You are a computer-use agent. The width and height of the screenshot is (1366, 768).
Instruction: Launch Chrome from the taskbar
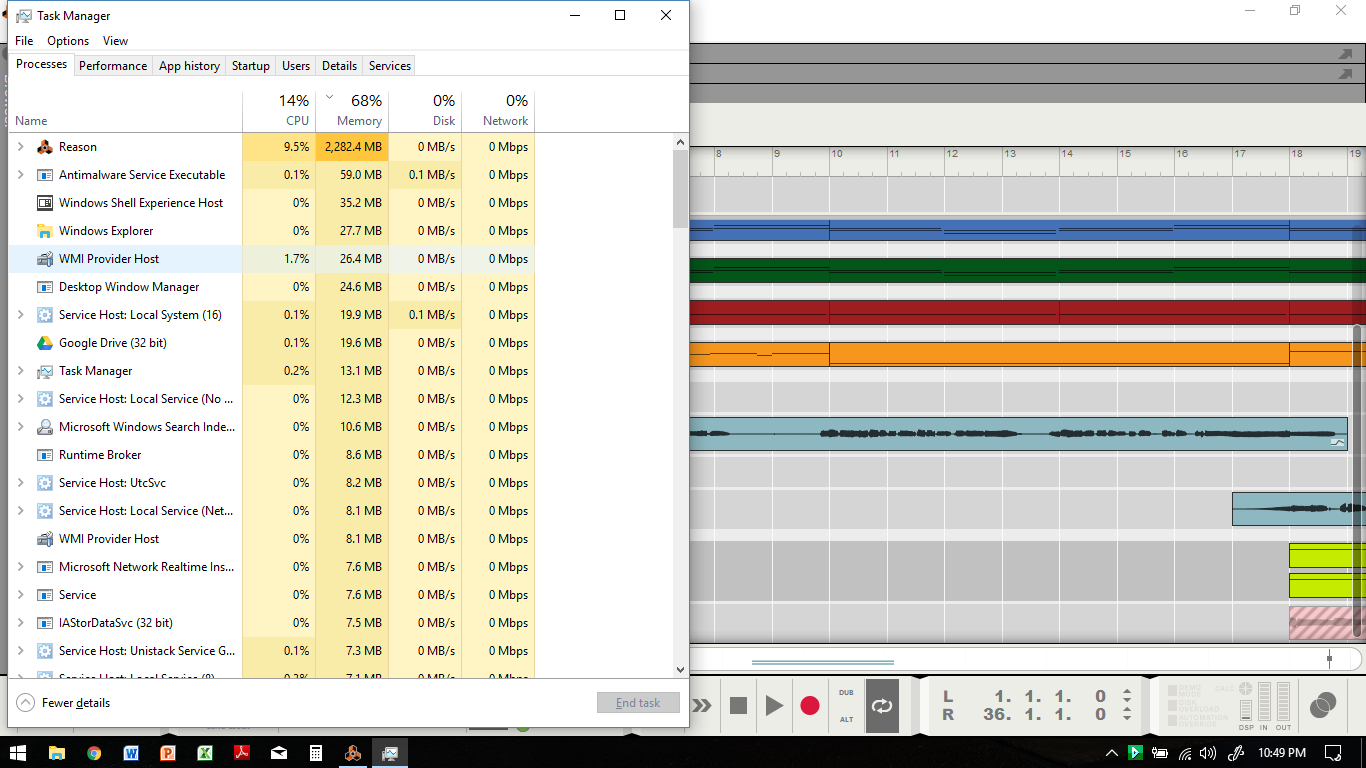[94, 752]
